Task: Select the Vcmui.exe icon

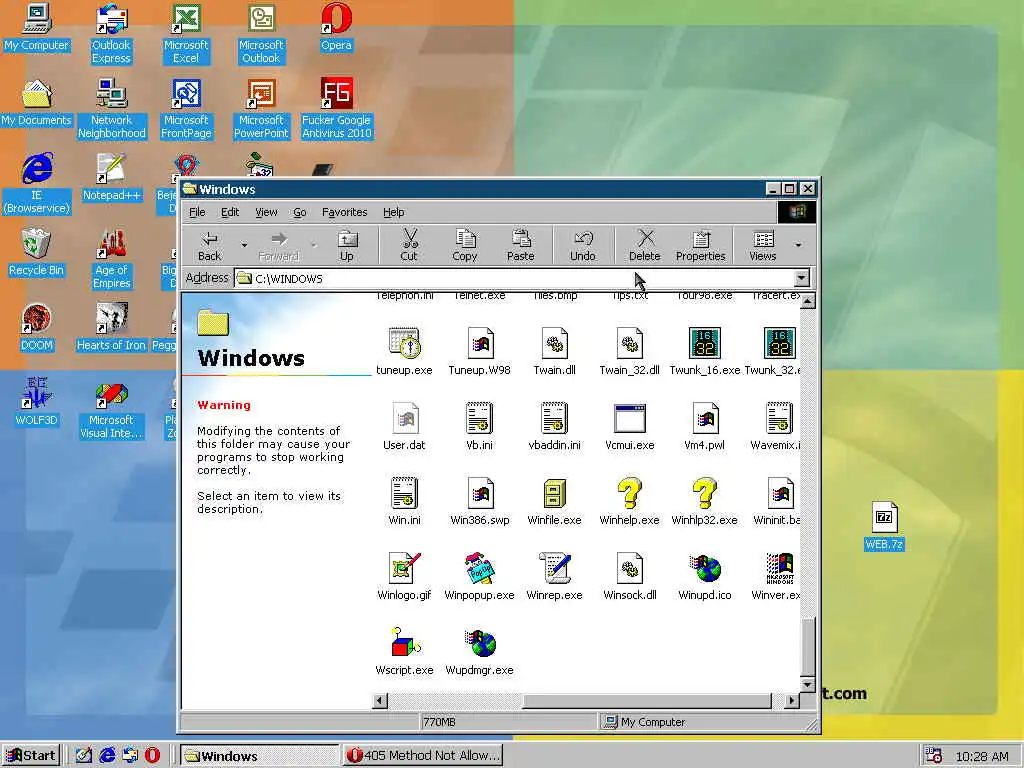Action: 630,426
